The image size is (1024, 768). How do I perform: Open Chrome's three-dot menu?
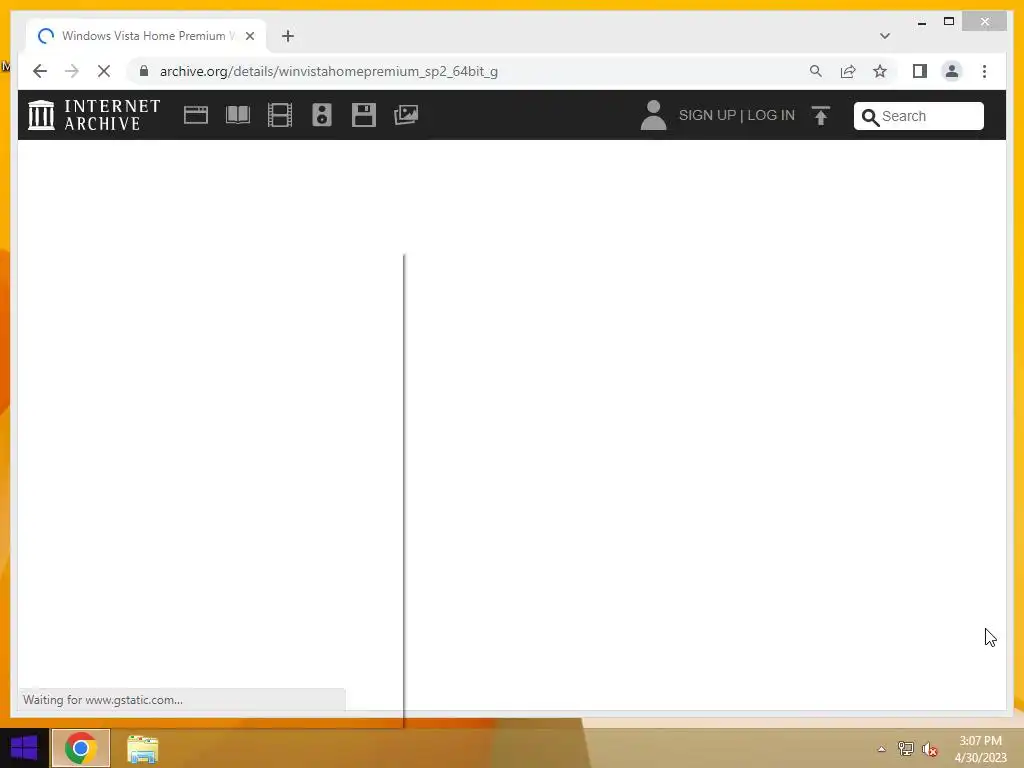click(984, 71)
